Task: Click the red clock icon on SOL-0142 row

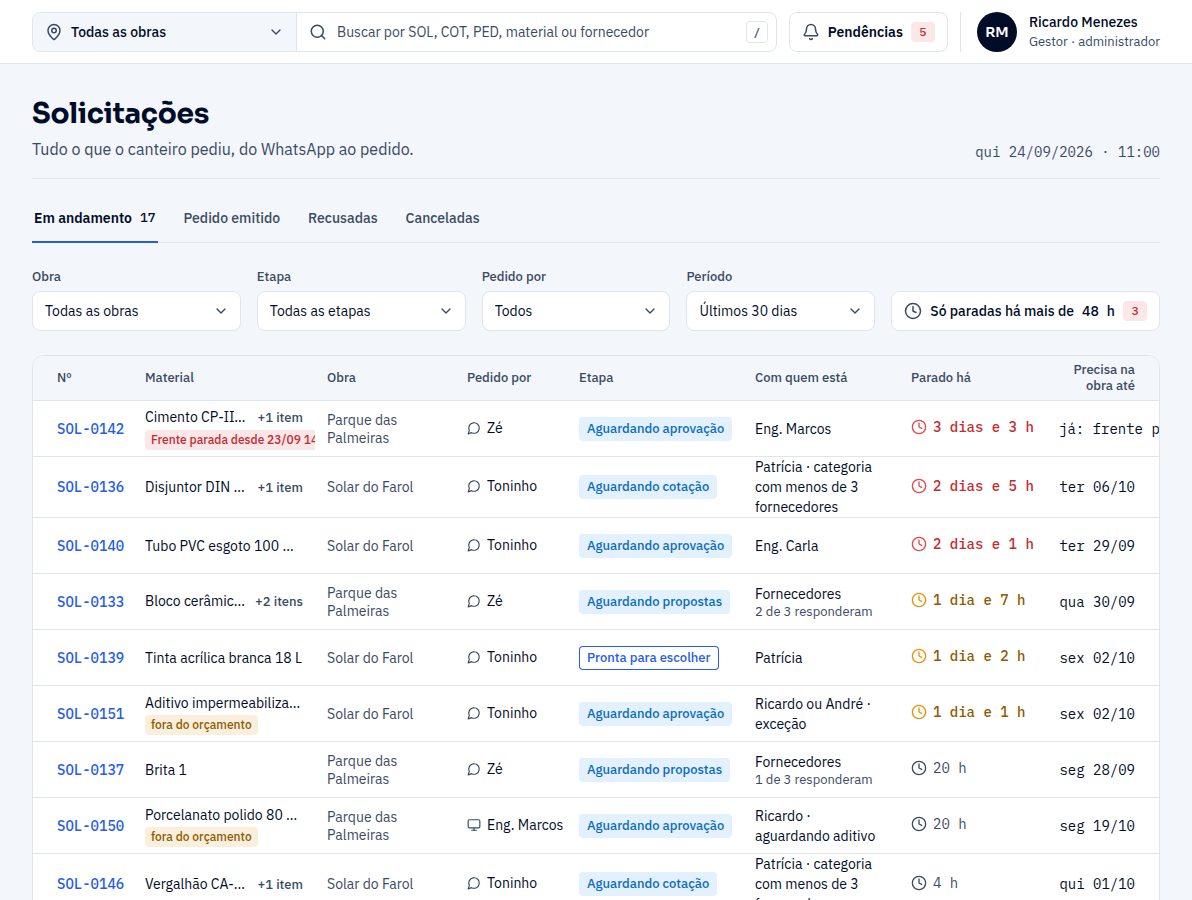Action: click(918, 427)
